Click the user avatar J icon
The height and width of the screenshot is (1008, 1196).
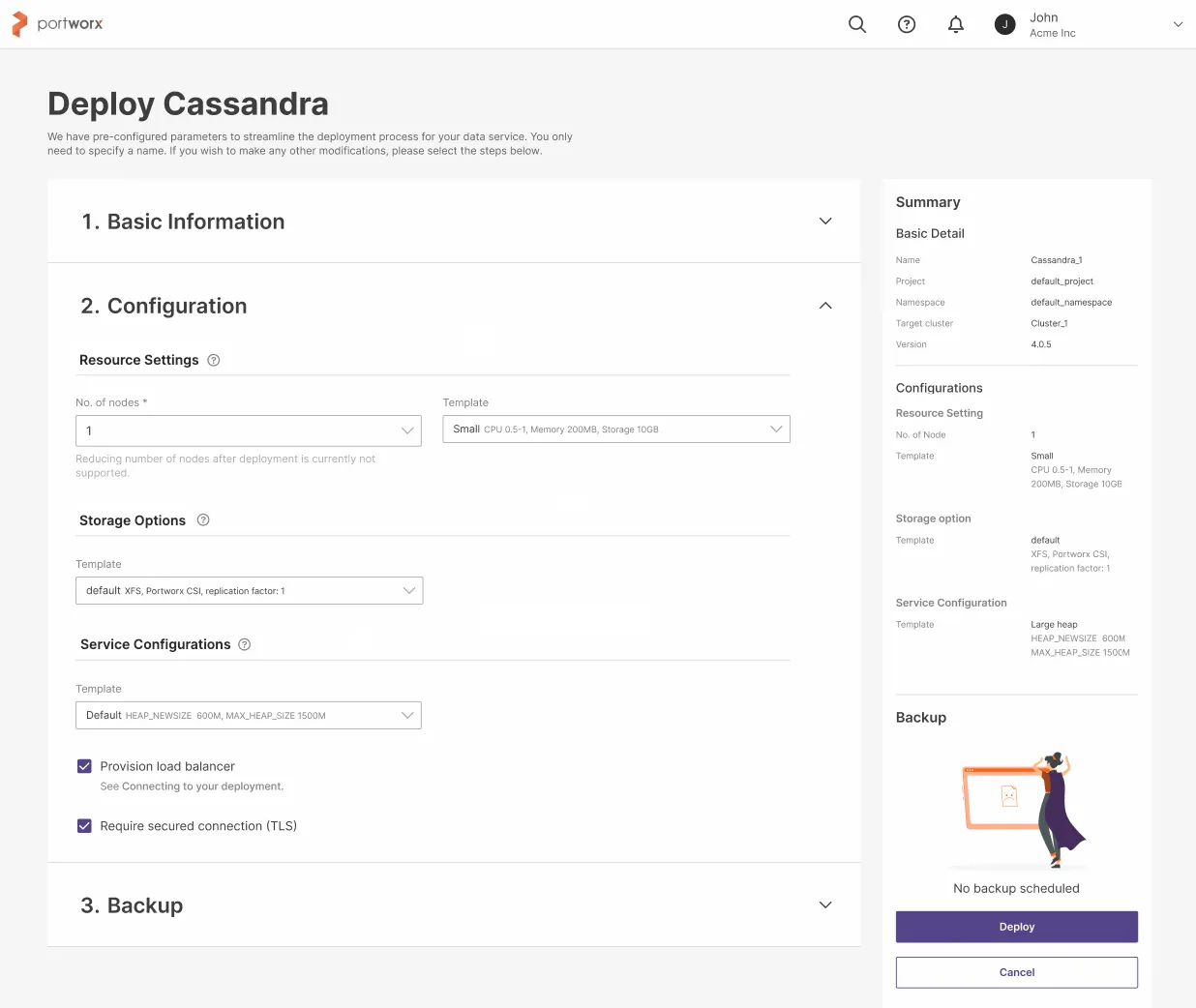coord(1005,24)
